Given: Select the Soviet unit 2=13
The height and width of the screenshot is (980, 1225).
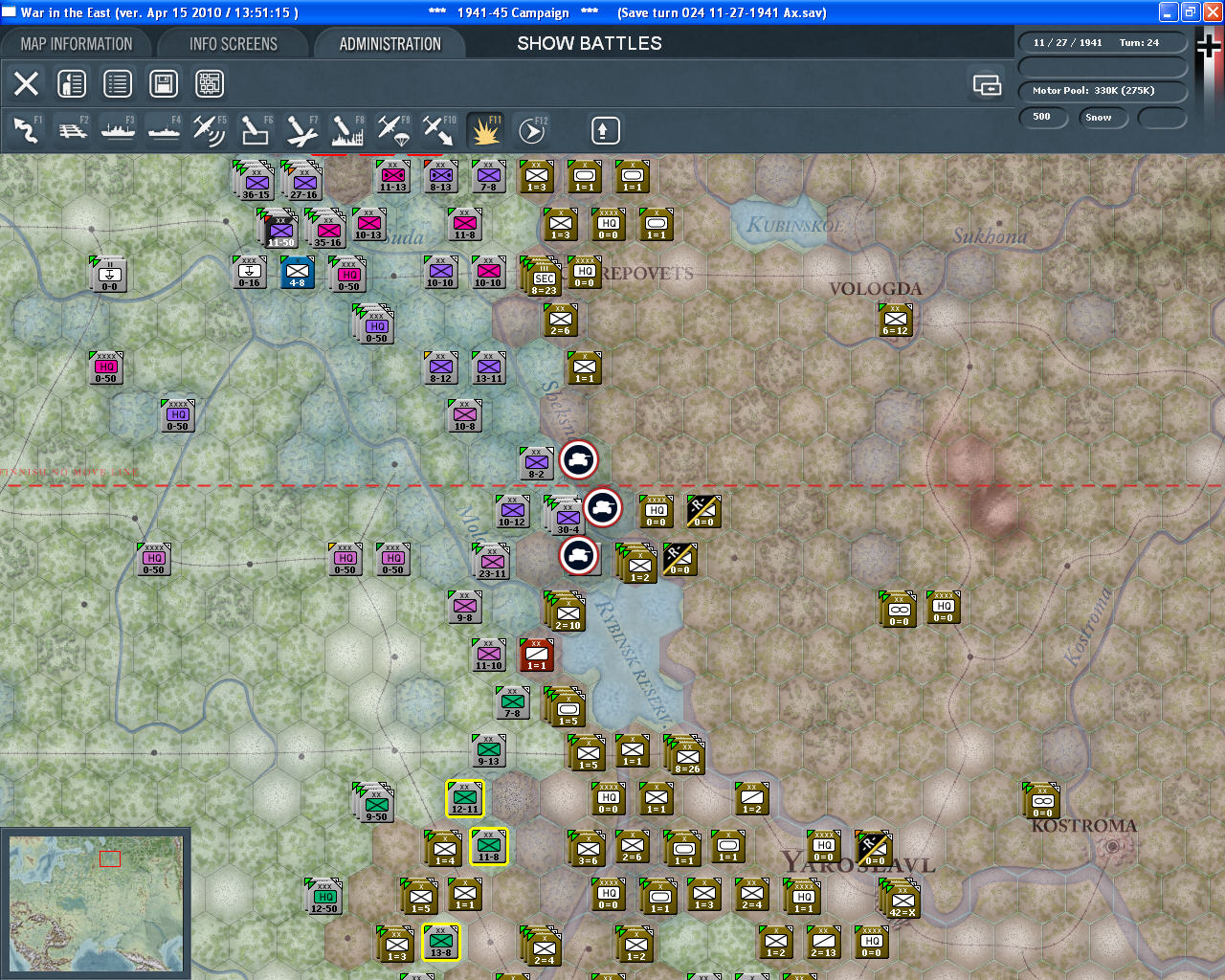Looking at the screenshot, I should (x=824, y=943).
